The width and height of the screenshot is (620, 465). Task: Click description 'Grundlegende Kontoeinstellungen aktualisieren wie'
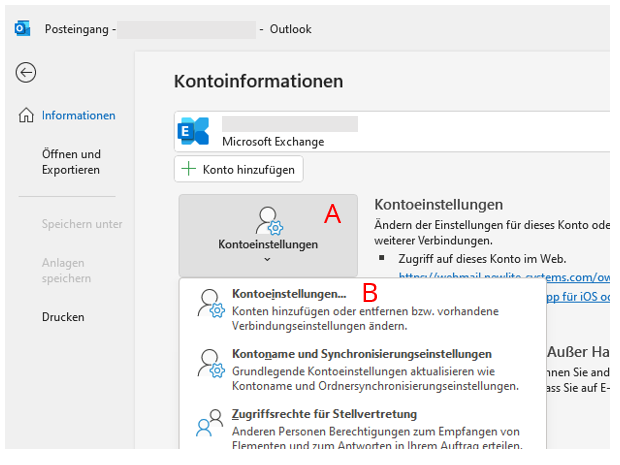point(363,371)
